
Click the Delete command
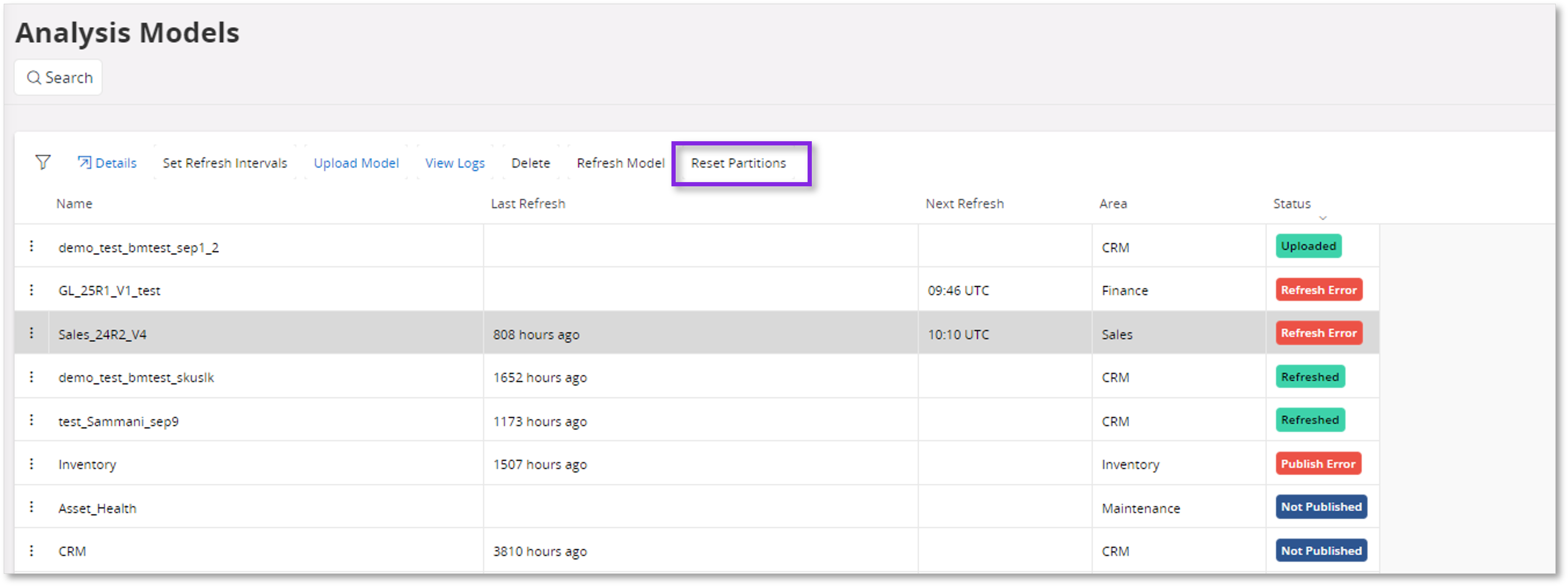point(530,163)
